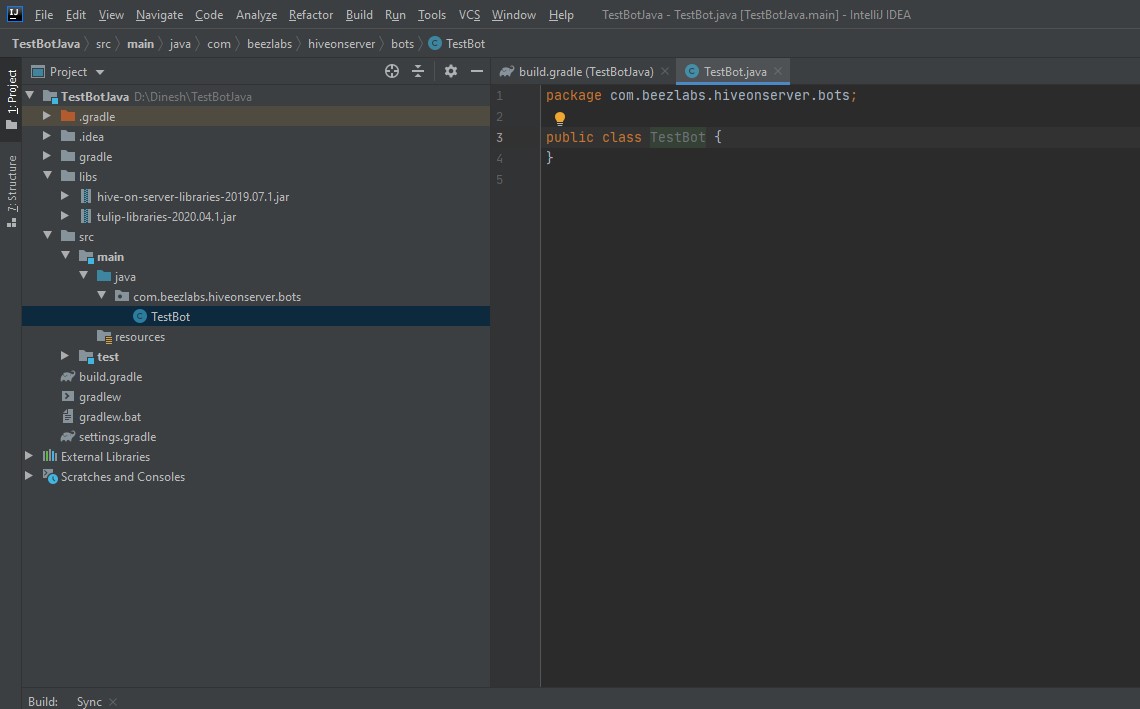Open the Analyze menu
Viewport: 1140px width, 709px height.
click(x=256, y=15)
